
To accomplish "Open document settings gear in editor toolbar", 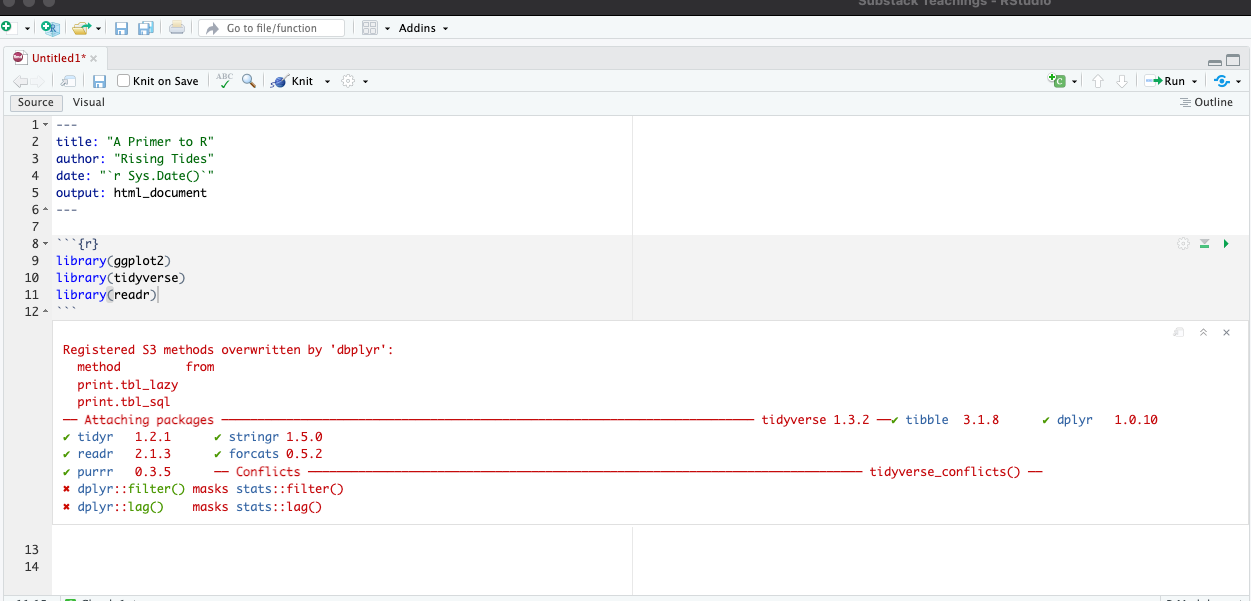I will 349,81.
